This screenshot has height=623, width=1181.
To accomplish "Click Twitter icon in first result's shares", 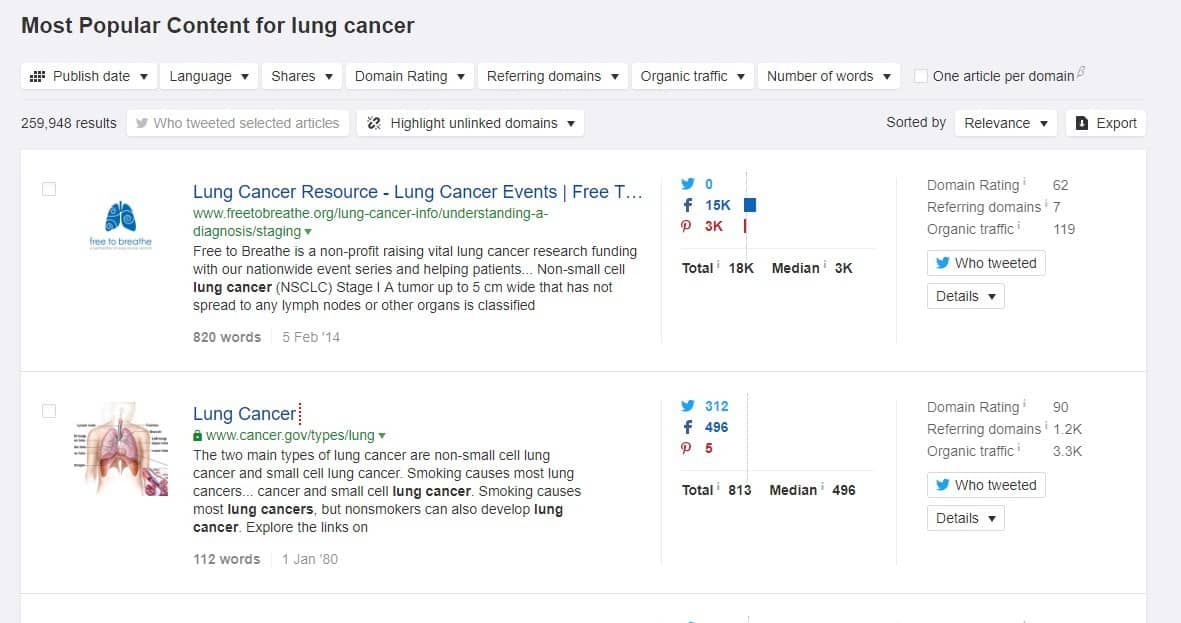I will click(x=687, y=184).
